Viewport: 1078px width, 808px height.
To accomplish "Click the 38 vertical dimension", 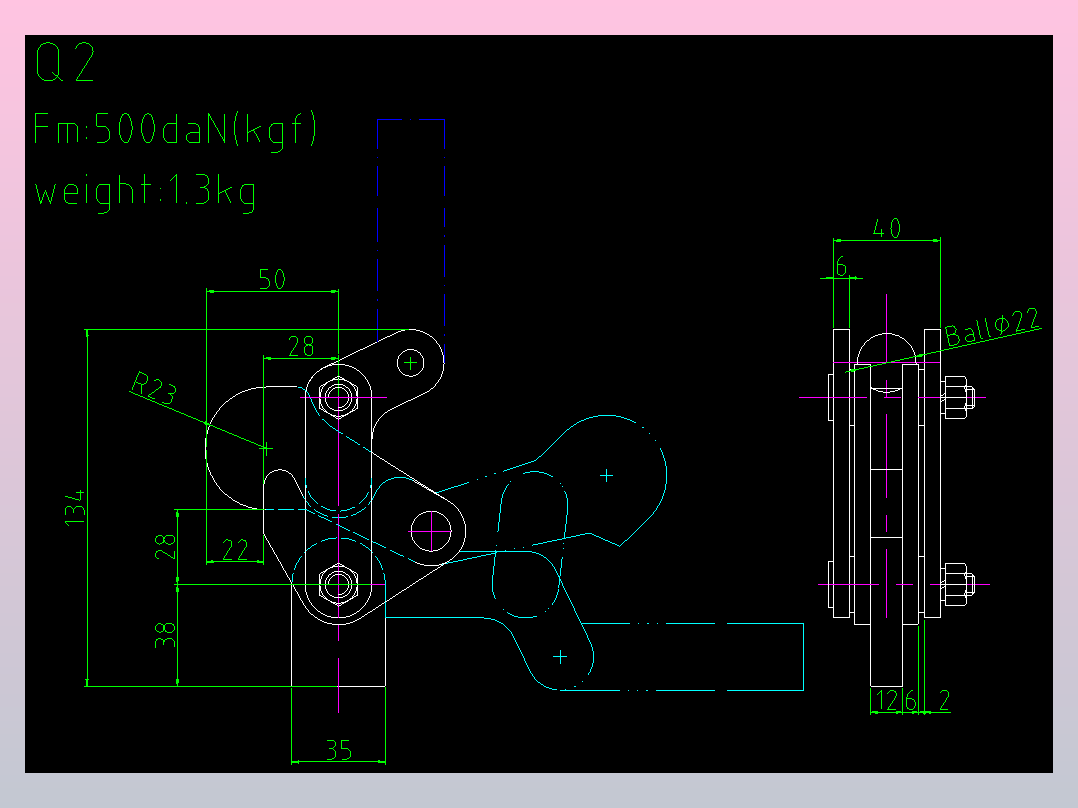I will 165,635.
